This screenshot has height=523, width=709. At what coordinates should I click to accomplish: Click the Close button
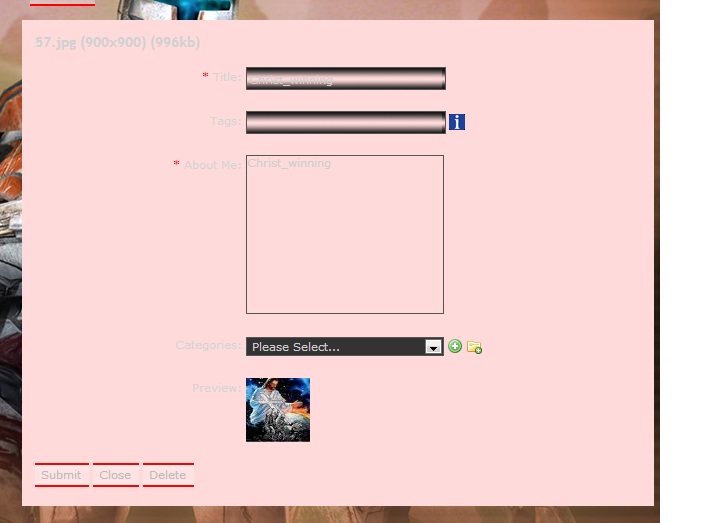[115, 475]
